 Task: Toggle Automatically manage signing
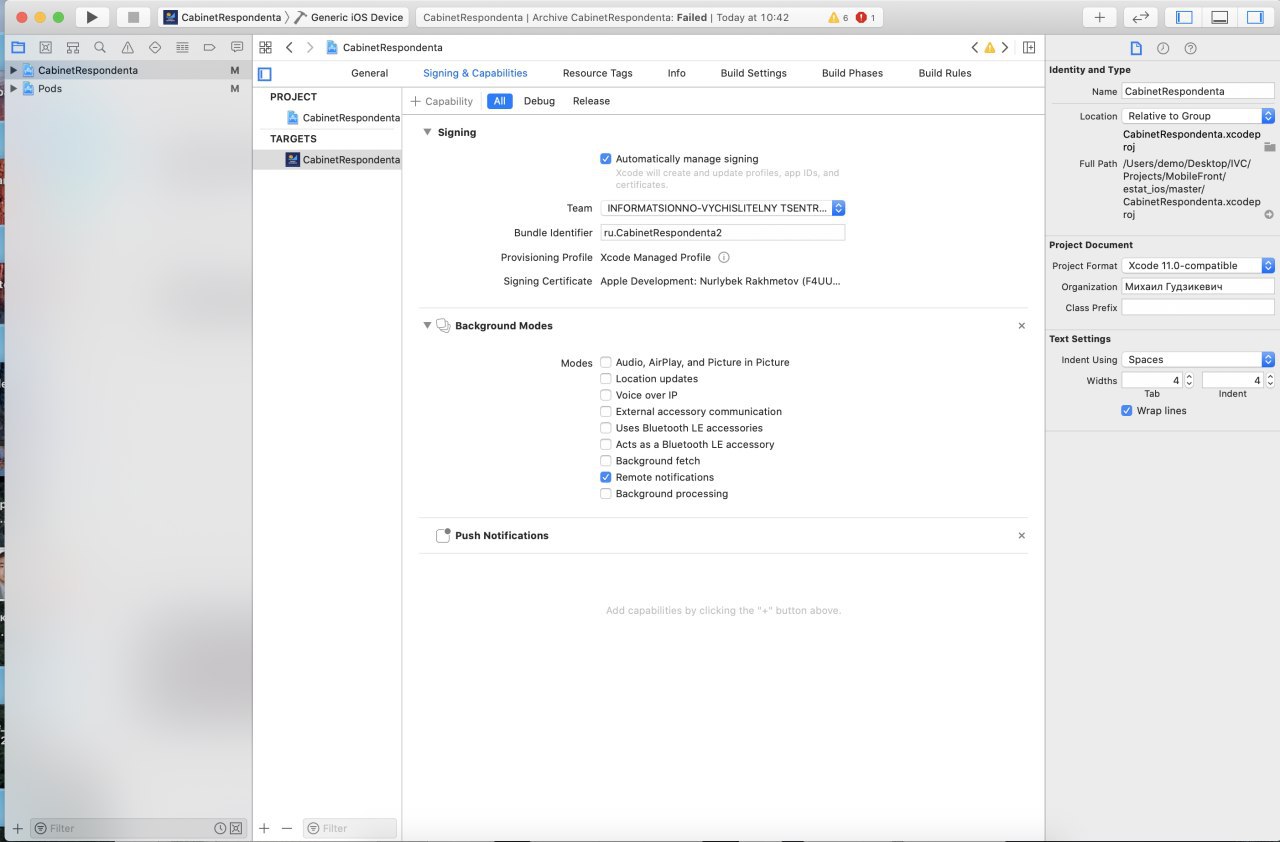605,159
